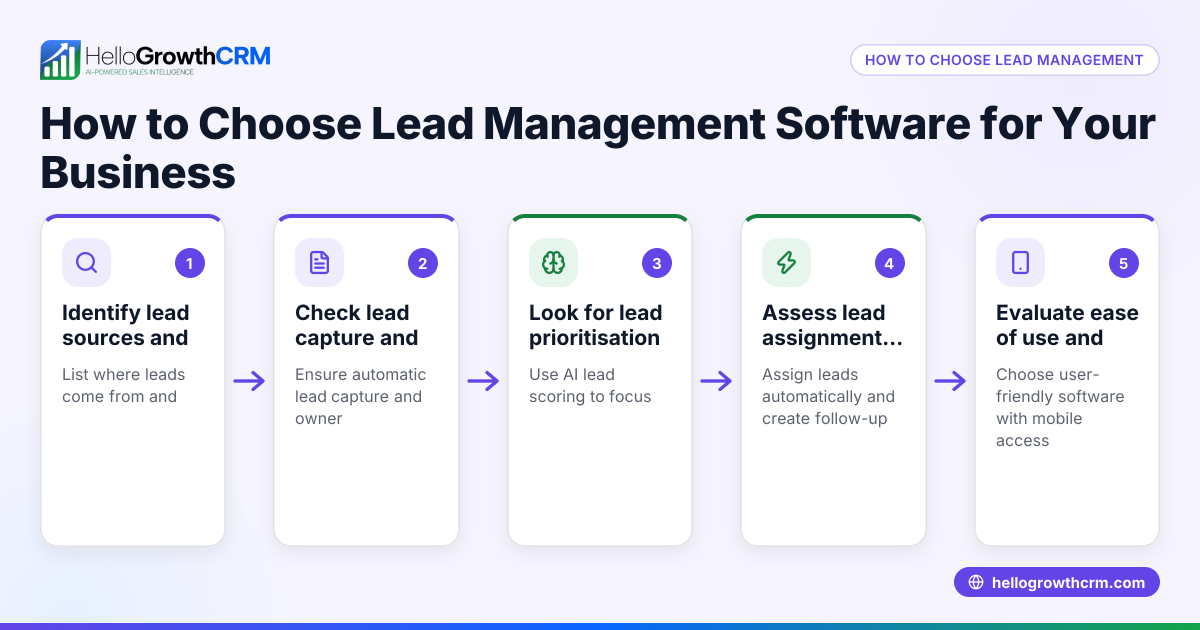Click the HOW TO CHOOSE LEAD MANAGEMENT tag
The width and height of the screenshot is (1200, 630).
[x=1004, y=60]
